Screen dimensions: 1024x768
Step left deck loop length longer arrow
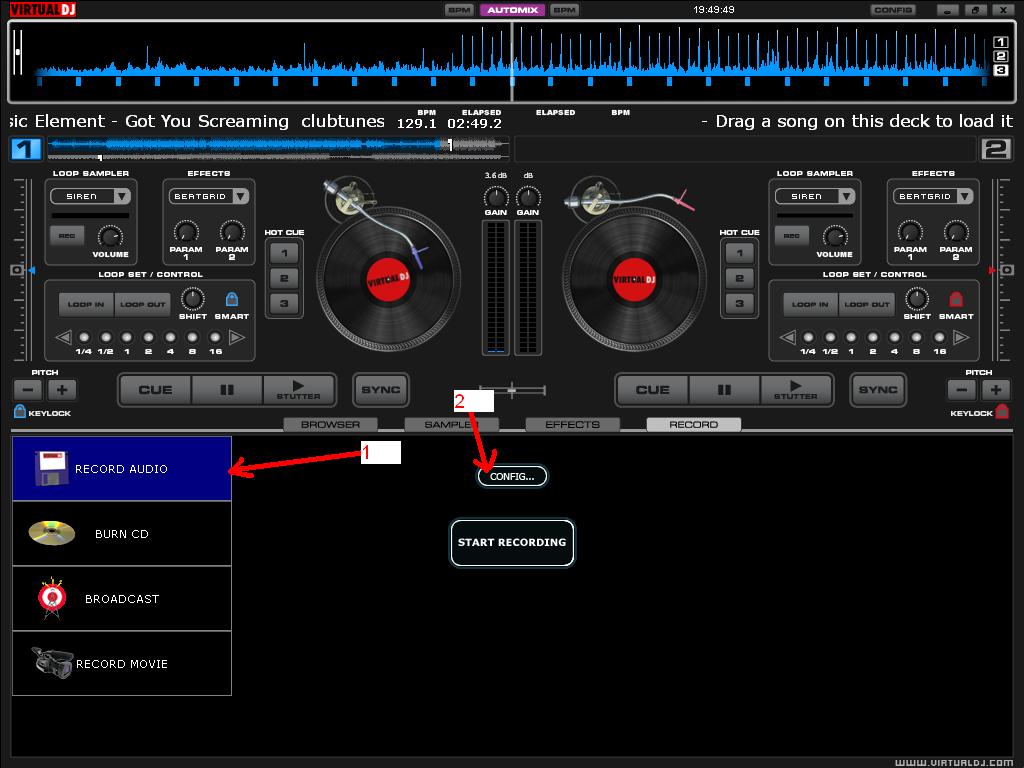click(x=237, y=338)
